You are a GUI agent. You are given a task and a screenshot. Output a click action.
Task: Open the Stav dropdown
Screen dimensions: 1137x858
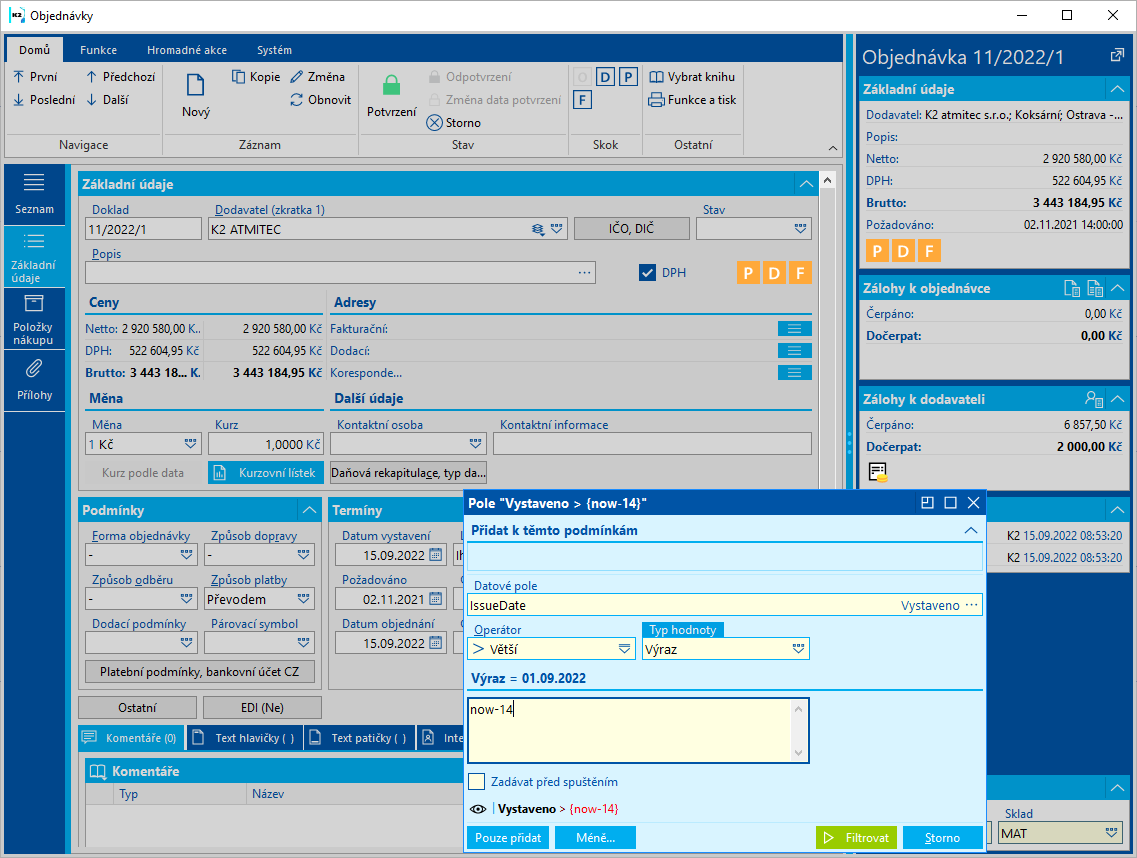click(800, 229)
